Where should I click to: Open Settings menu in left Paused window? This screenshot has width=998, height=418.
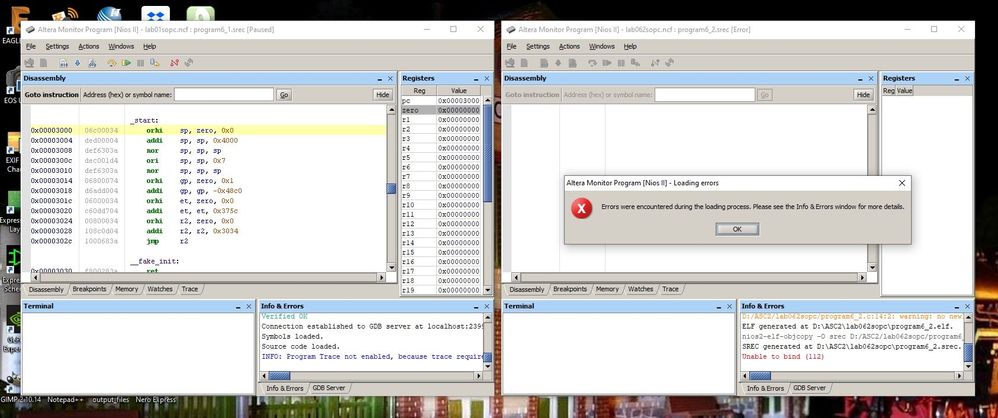coord(57,46)
